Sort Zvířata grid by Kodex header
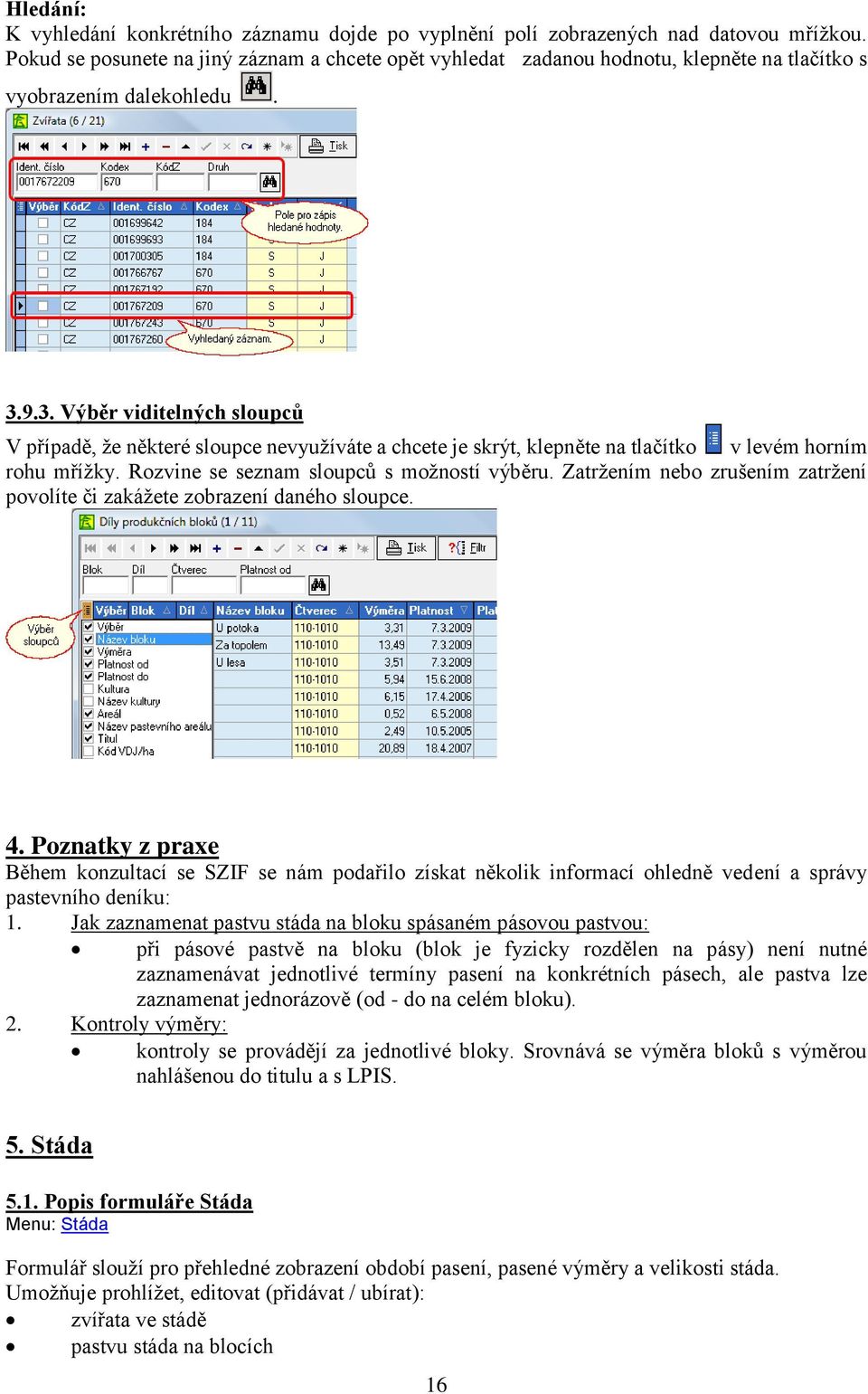 pos(219,207)
